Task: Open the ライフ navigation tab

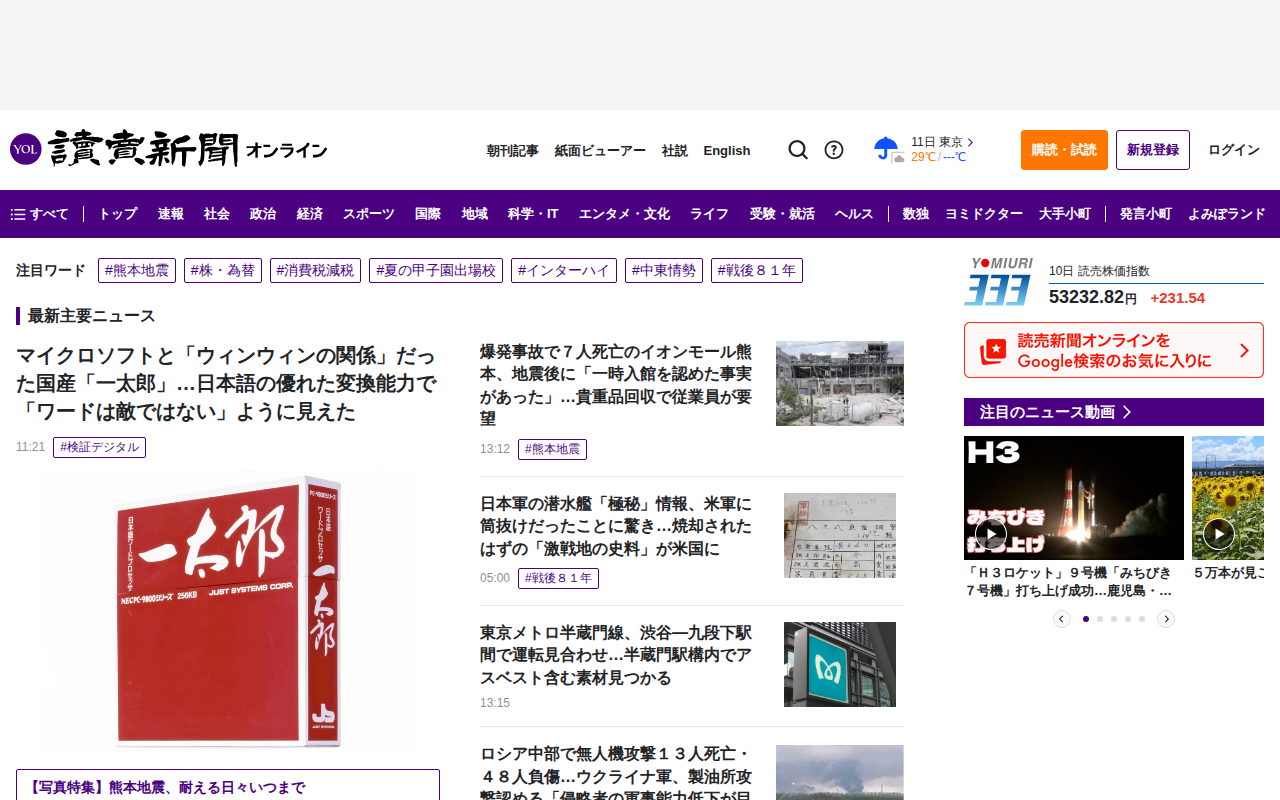Action: click(709, 214)
